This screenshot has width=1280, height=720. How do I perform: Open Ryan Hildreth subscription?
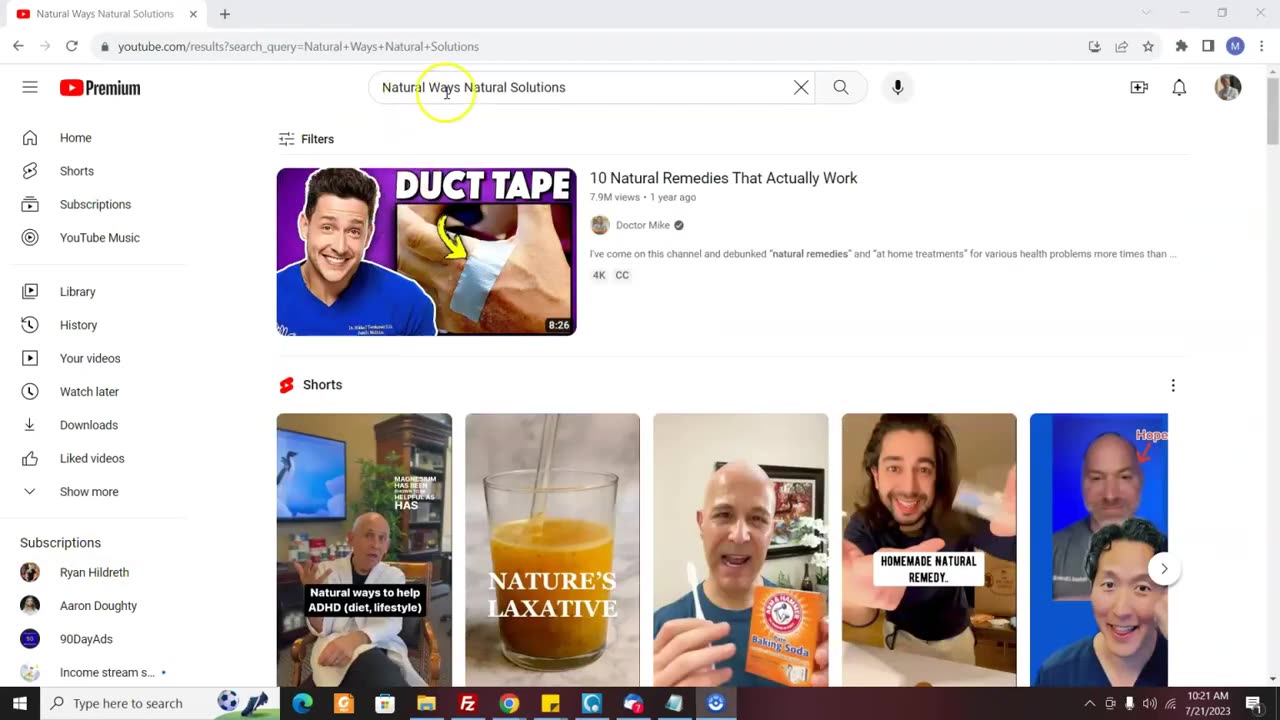(x=95, y=573)
